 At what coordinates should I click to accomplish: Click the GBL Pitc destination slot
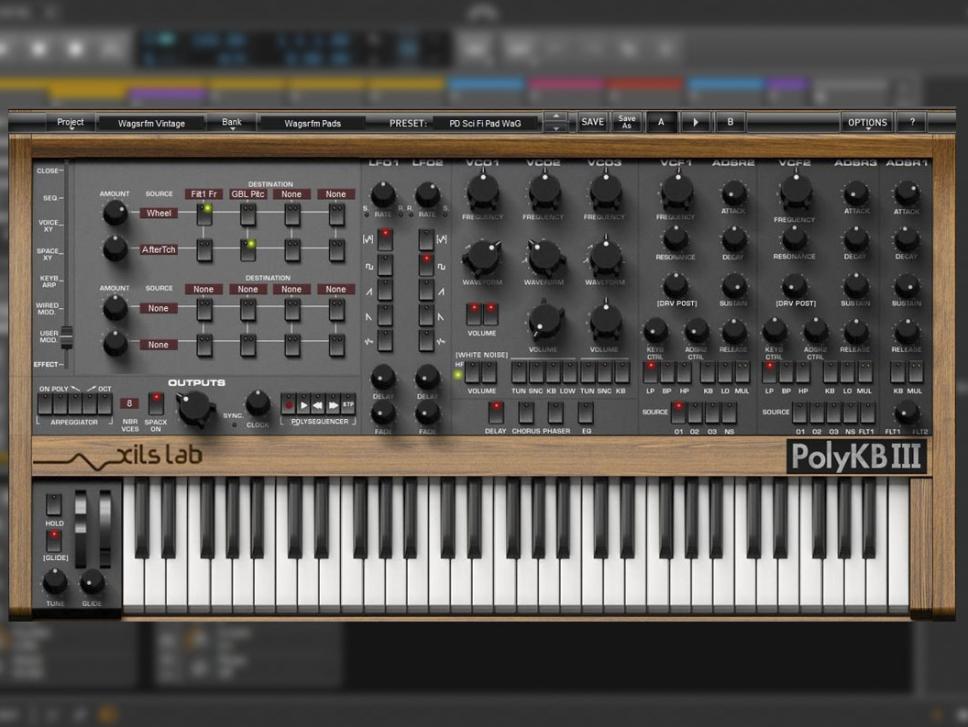pos(247,194)
